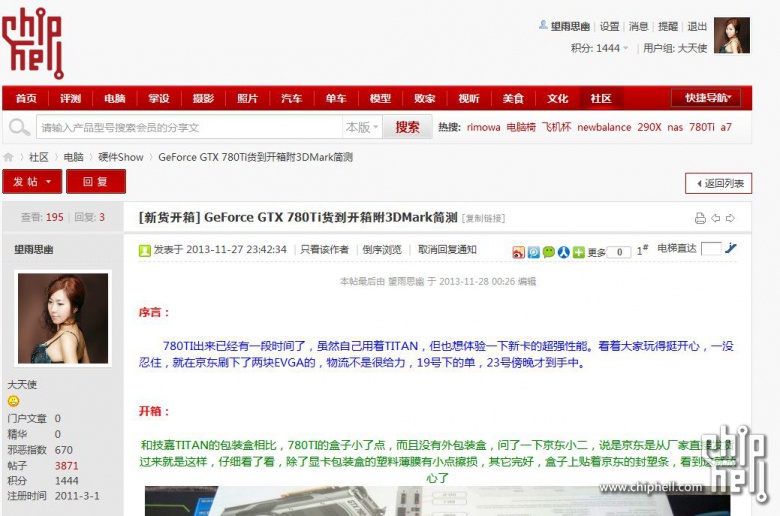
Task: Click the user silhouette icon beside top username
Action: coord(543,25)
